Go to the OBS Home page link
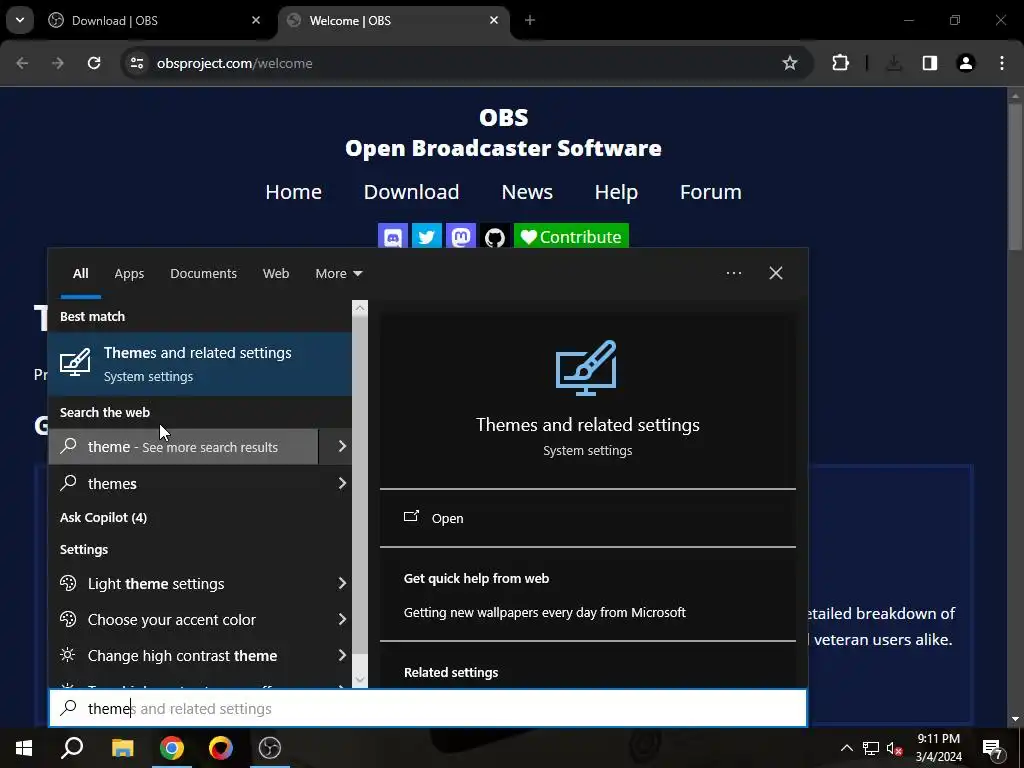The height and width of the screenshot is (768, 1024). 293,192
